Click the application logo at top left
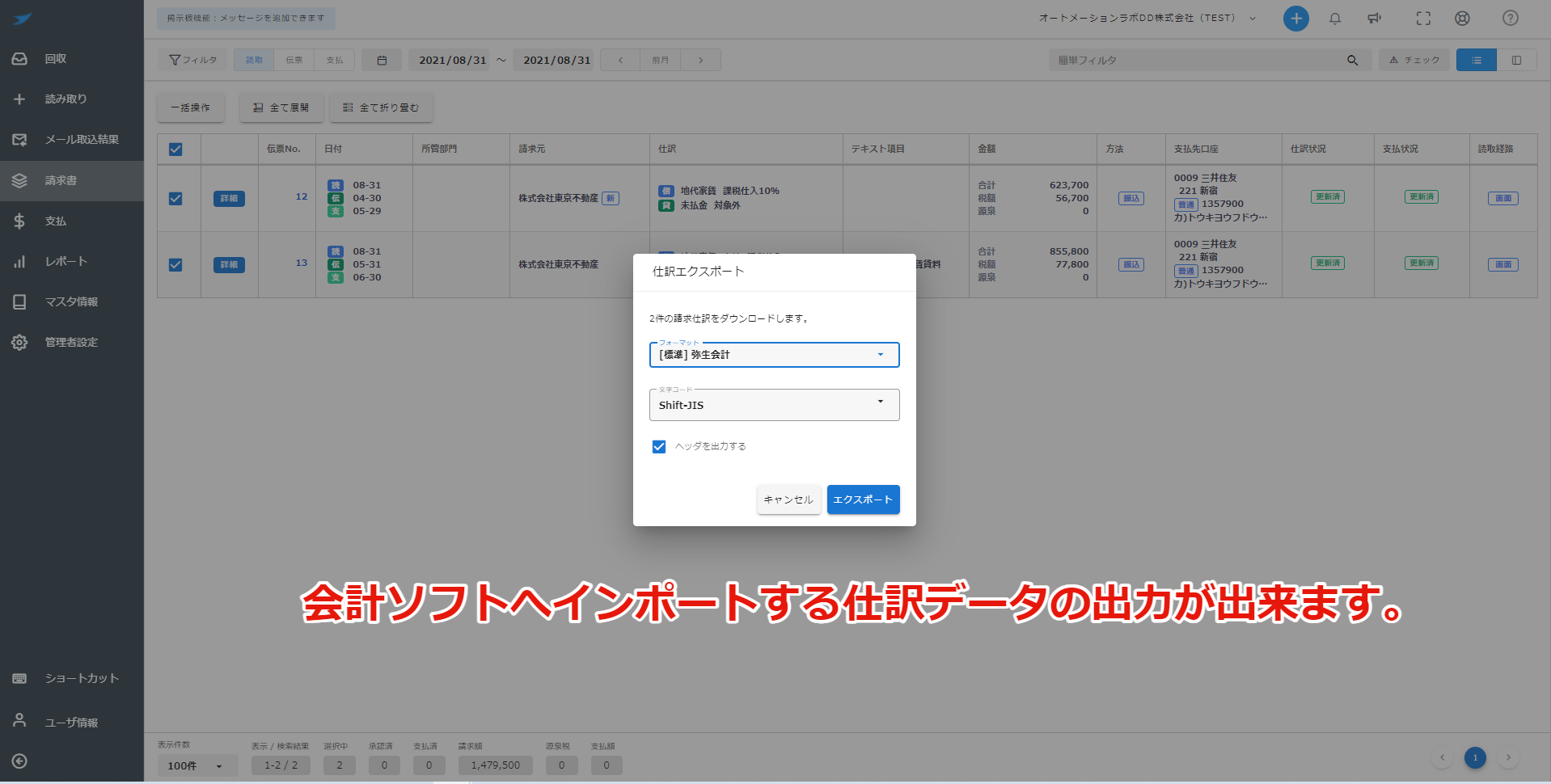The width and height of the screenshot is (1551, 784). (x=23, y=19)
